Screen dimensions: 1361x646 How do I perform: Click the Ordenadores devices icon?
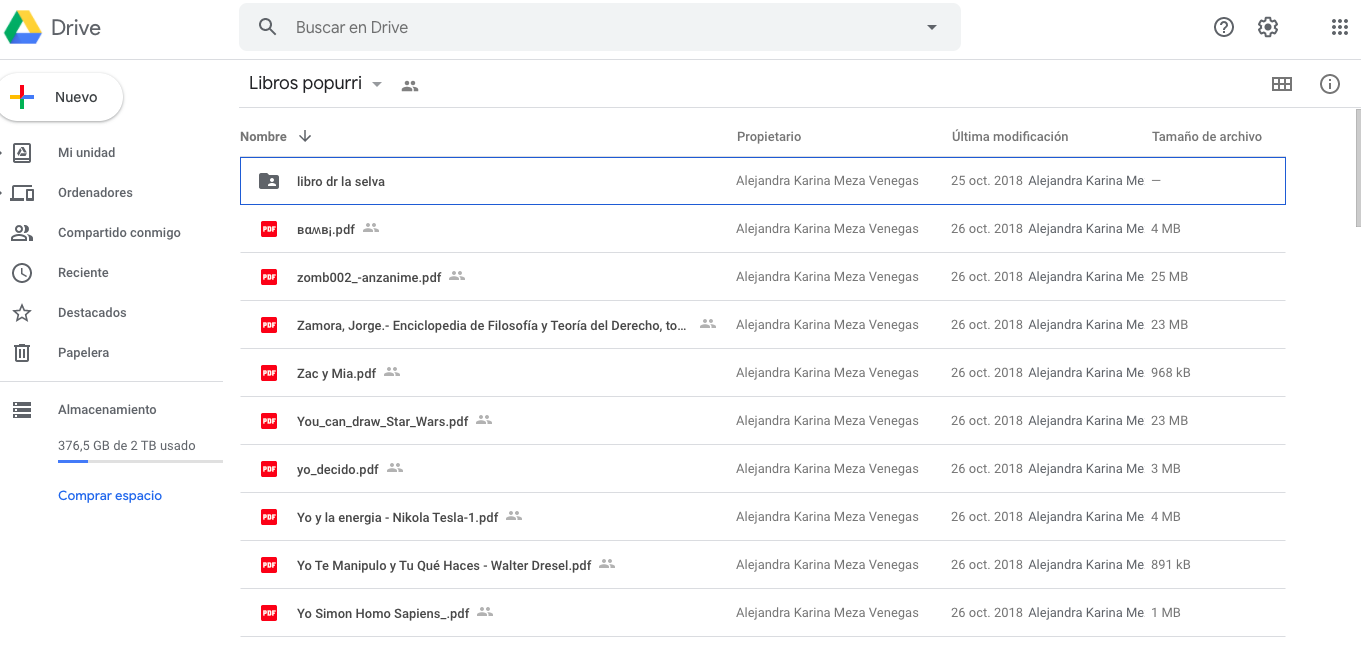22,193
